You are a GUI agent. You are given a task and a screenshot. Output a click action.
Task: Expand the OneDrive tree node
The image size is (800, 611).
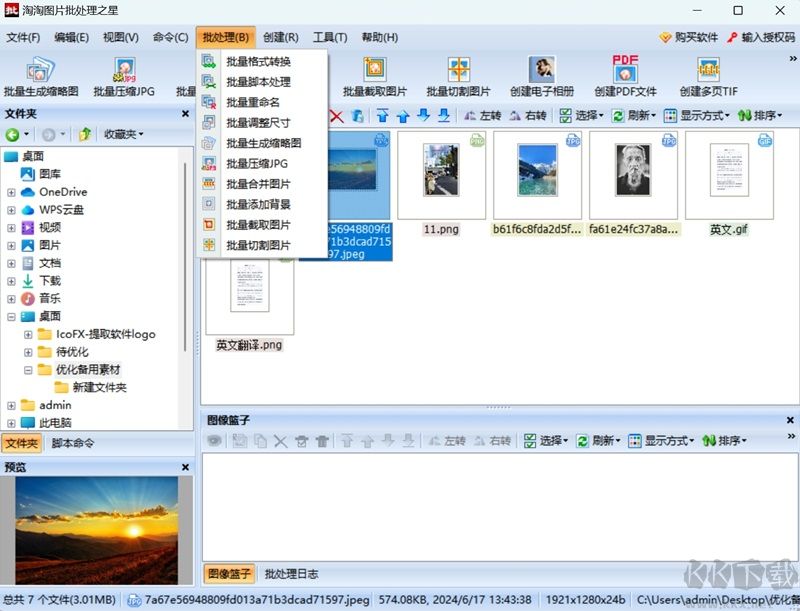click(11, 192)
